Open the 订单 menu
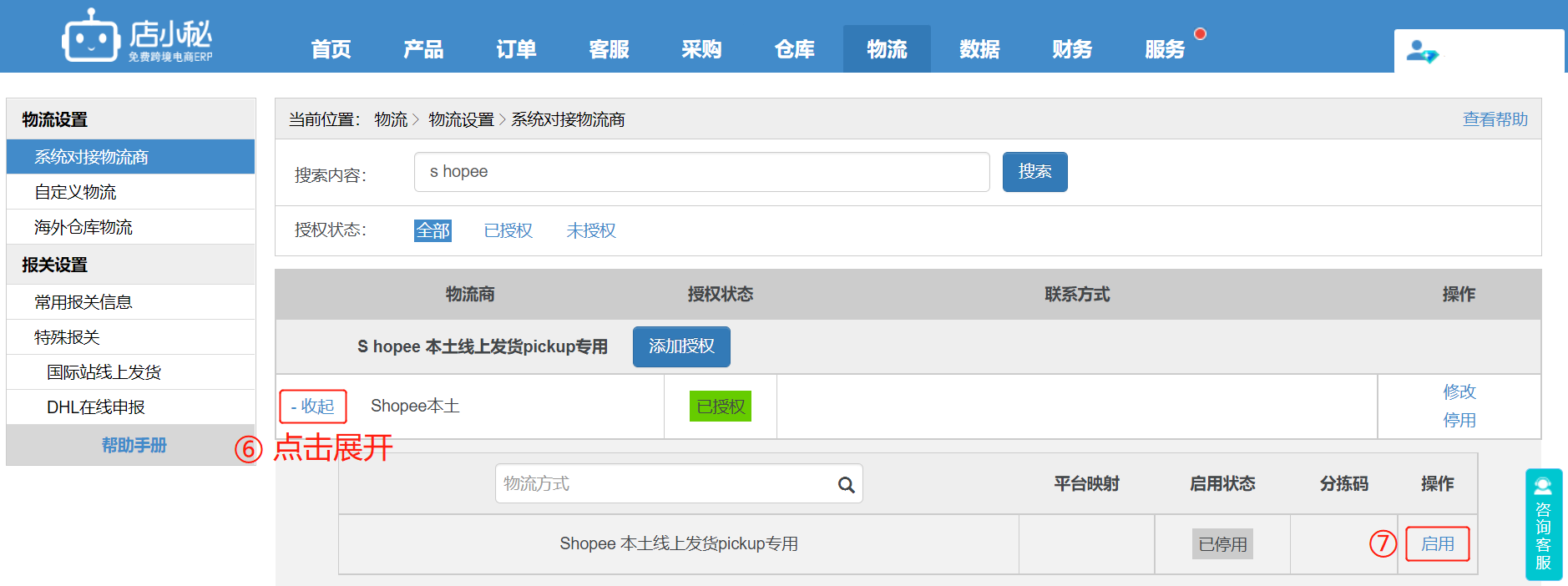The height and width of the screenshot is (586, 1568). click(x=516, y=49)
